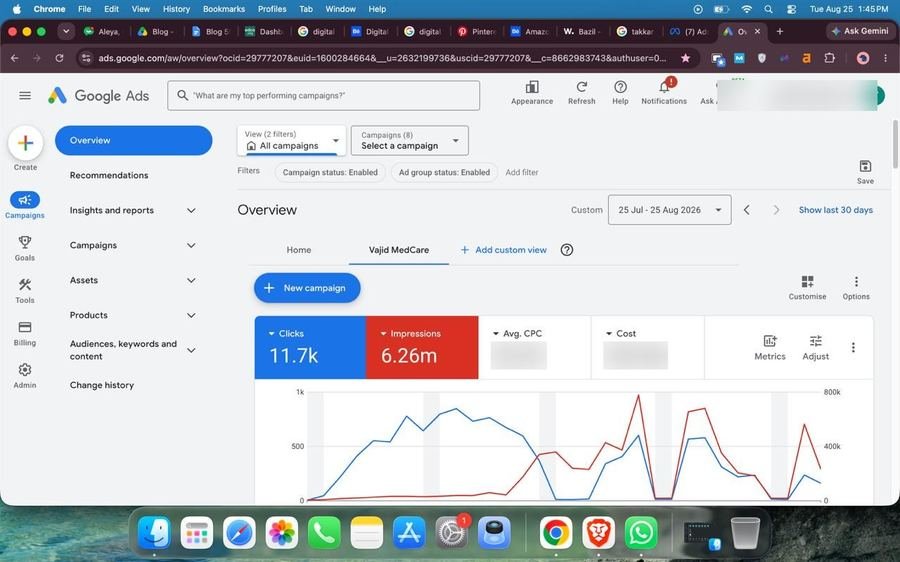
Task: Open Avg. CPC metric dropdown
Action: [517, 334]
